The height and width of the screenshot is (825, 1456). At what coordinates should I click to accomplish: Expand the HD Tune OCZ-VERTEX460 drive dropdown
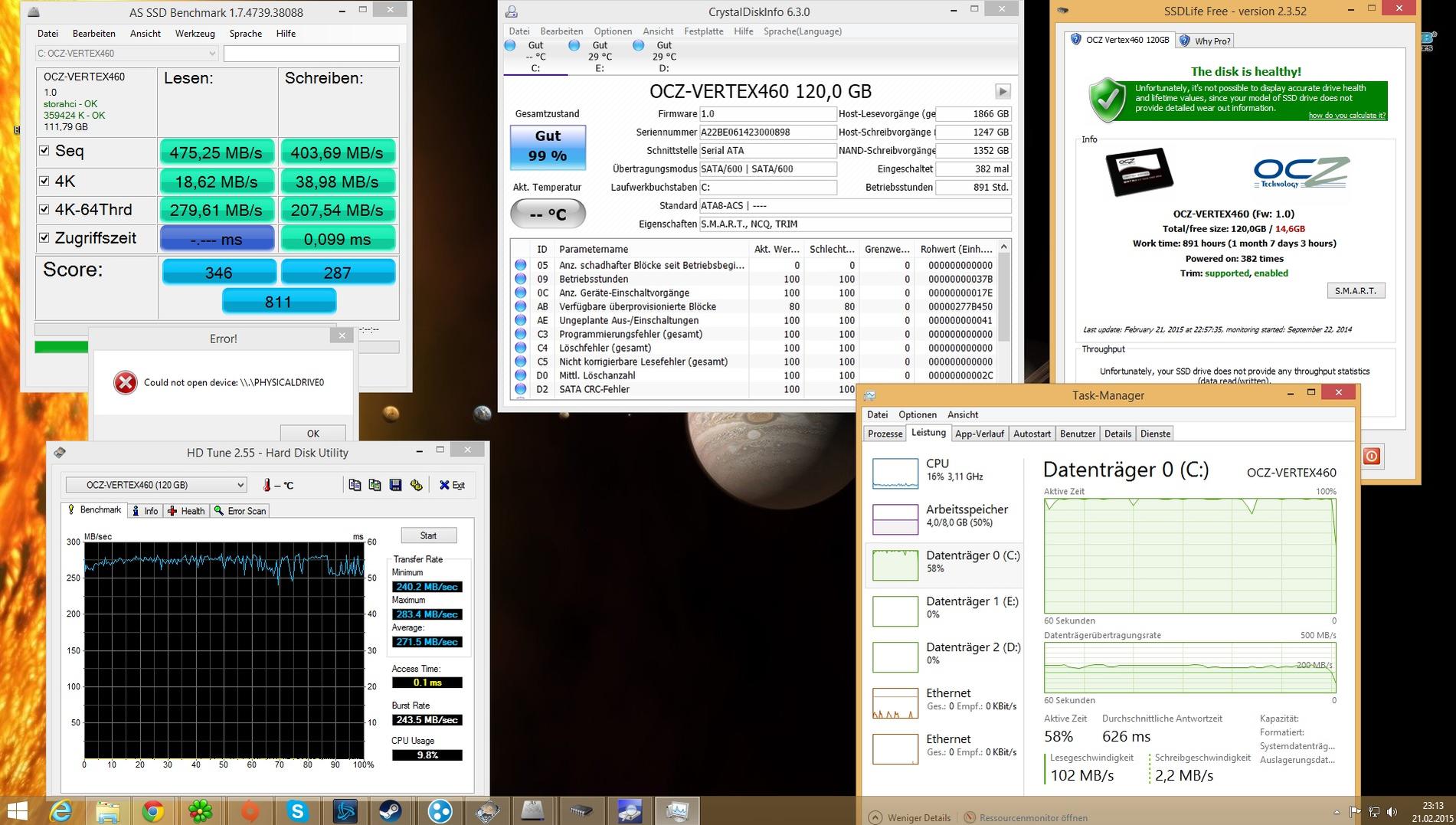[x=155, y=485]
